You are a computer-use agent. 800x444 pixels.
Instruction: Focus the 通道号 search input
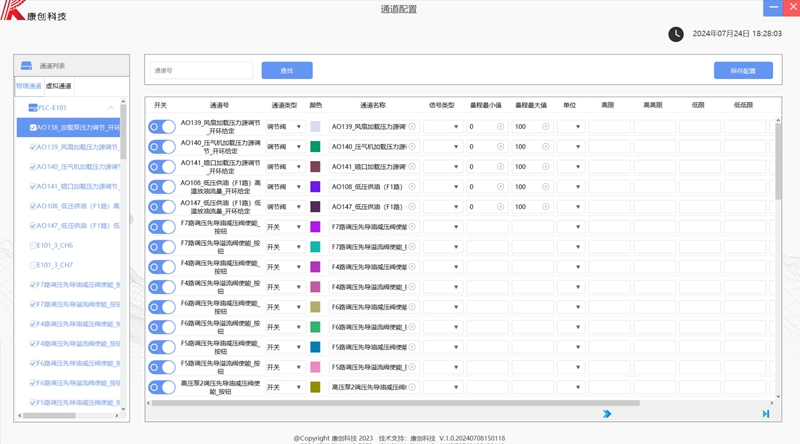[x=202, y=70]
